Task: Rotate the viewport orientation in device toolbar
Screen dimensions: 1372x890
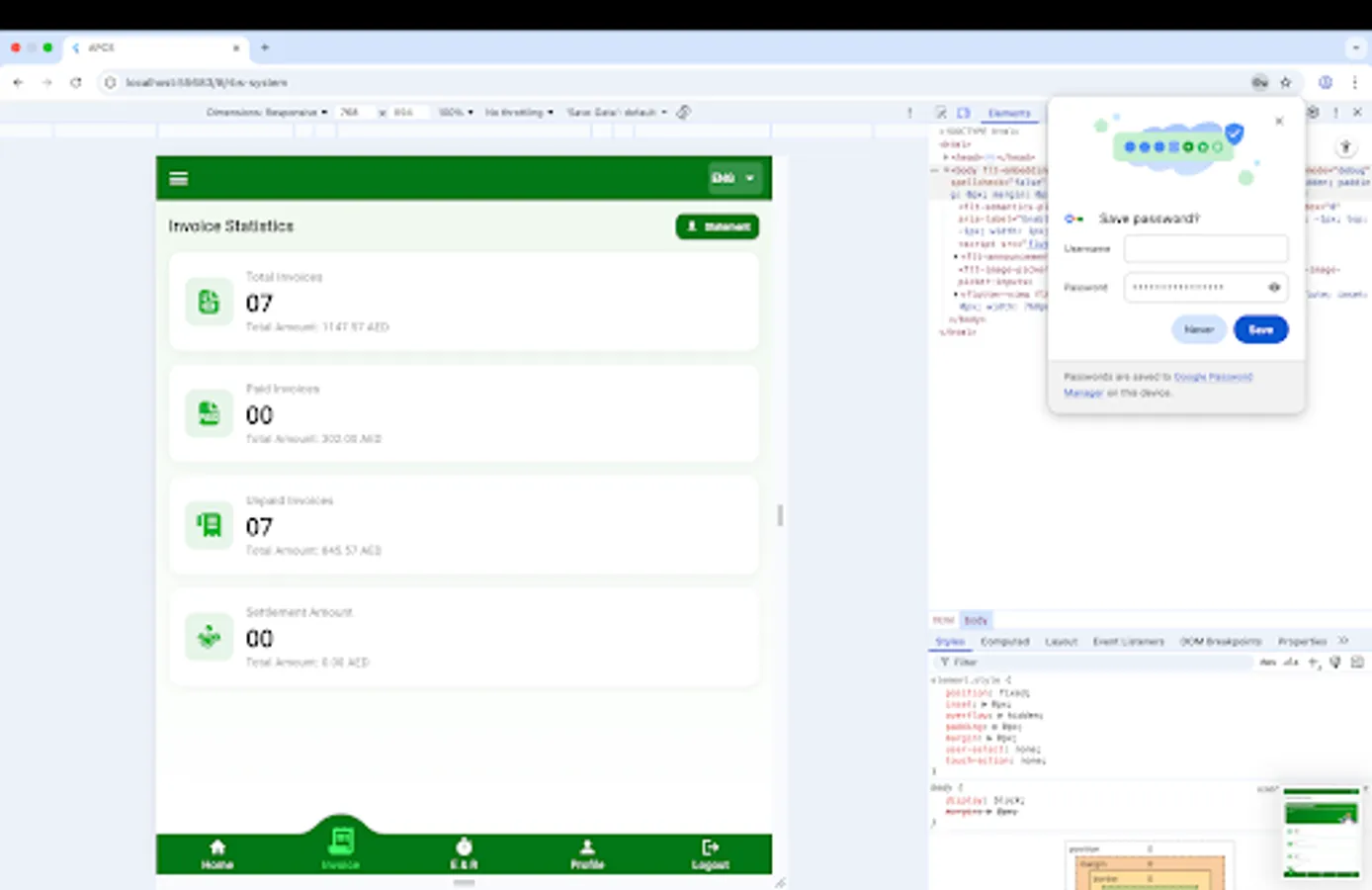Action: (x=682, y=112)
